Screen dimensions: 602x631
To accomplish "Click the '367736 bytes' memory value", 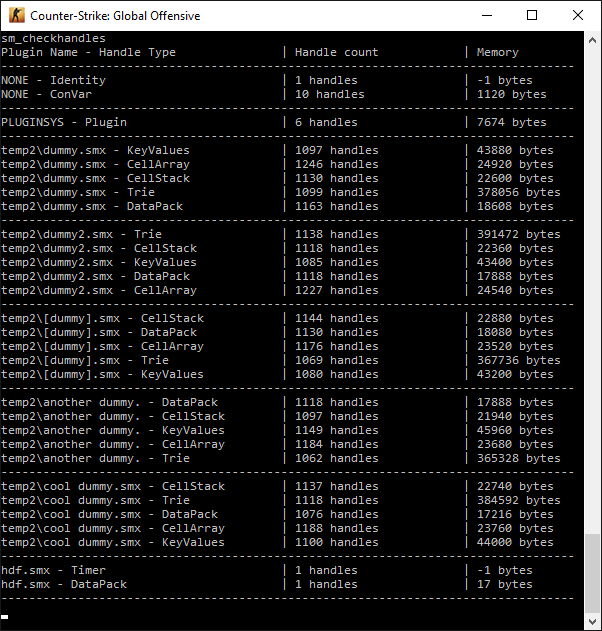I will coord(519,361).
